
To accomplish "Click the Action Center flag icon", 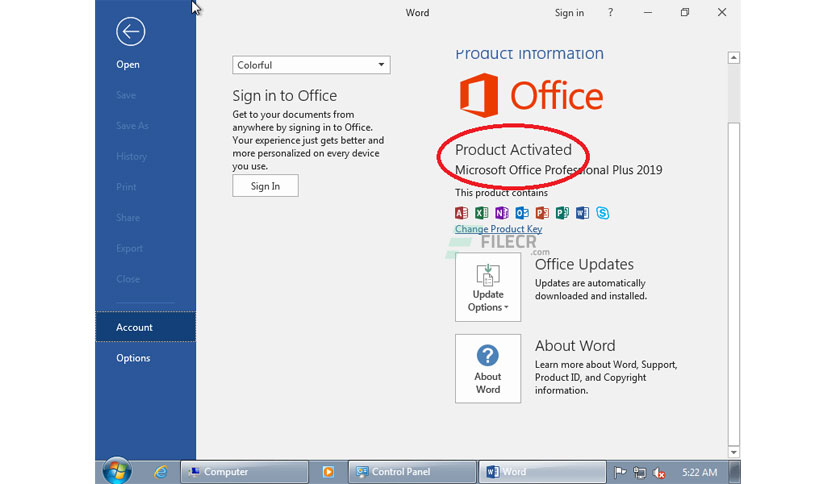I will 620,472.
